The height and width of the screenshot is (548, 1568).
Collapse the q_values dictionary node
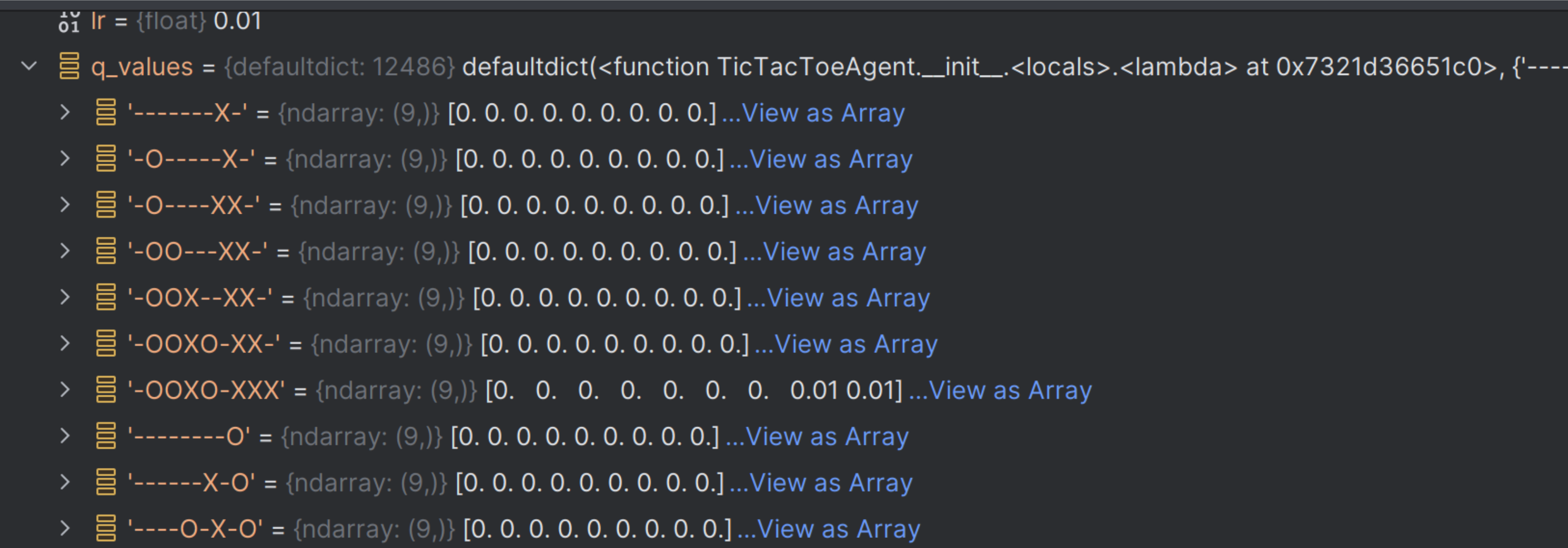pyautogui.click(x=29, y=66)
